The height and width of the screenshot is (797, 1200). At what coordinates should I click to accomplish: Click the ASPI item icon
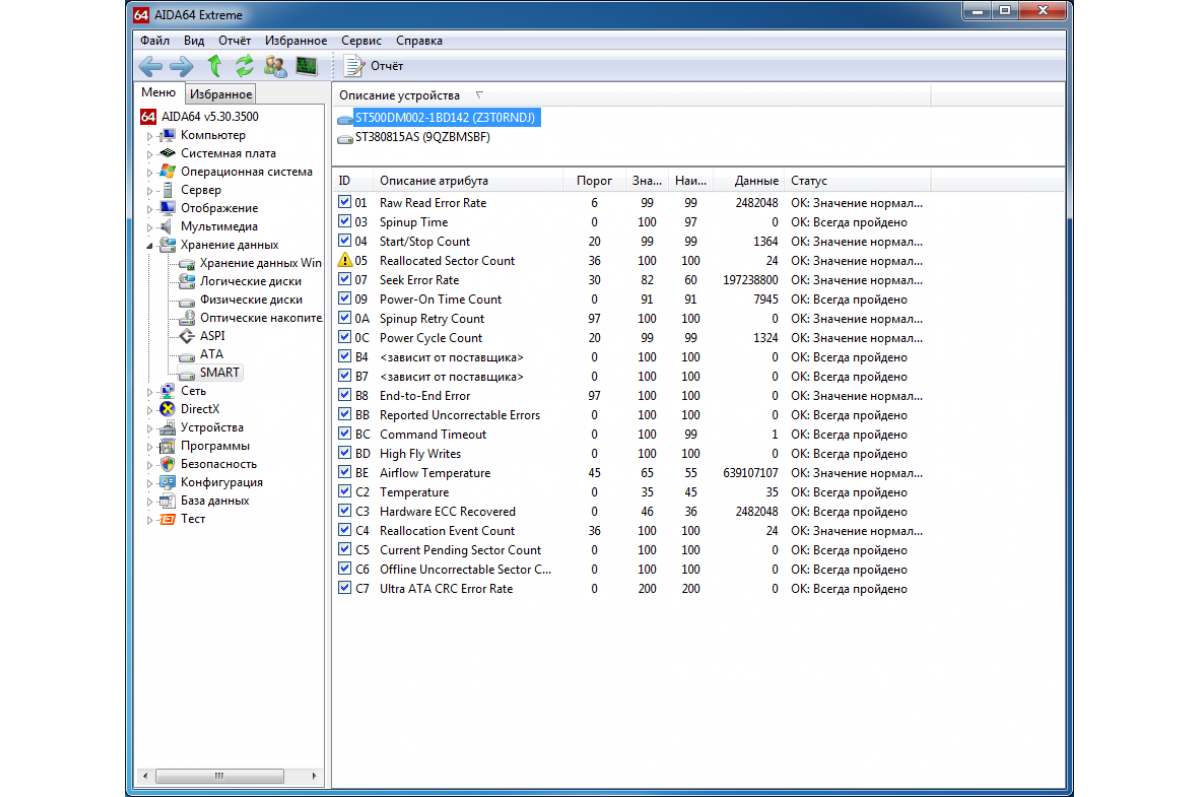tap(186, 336)
